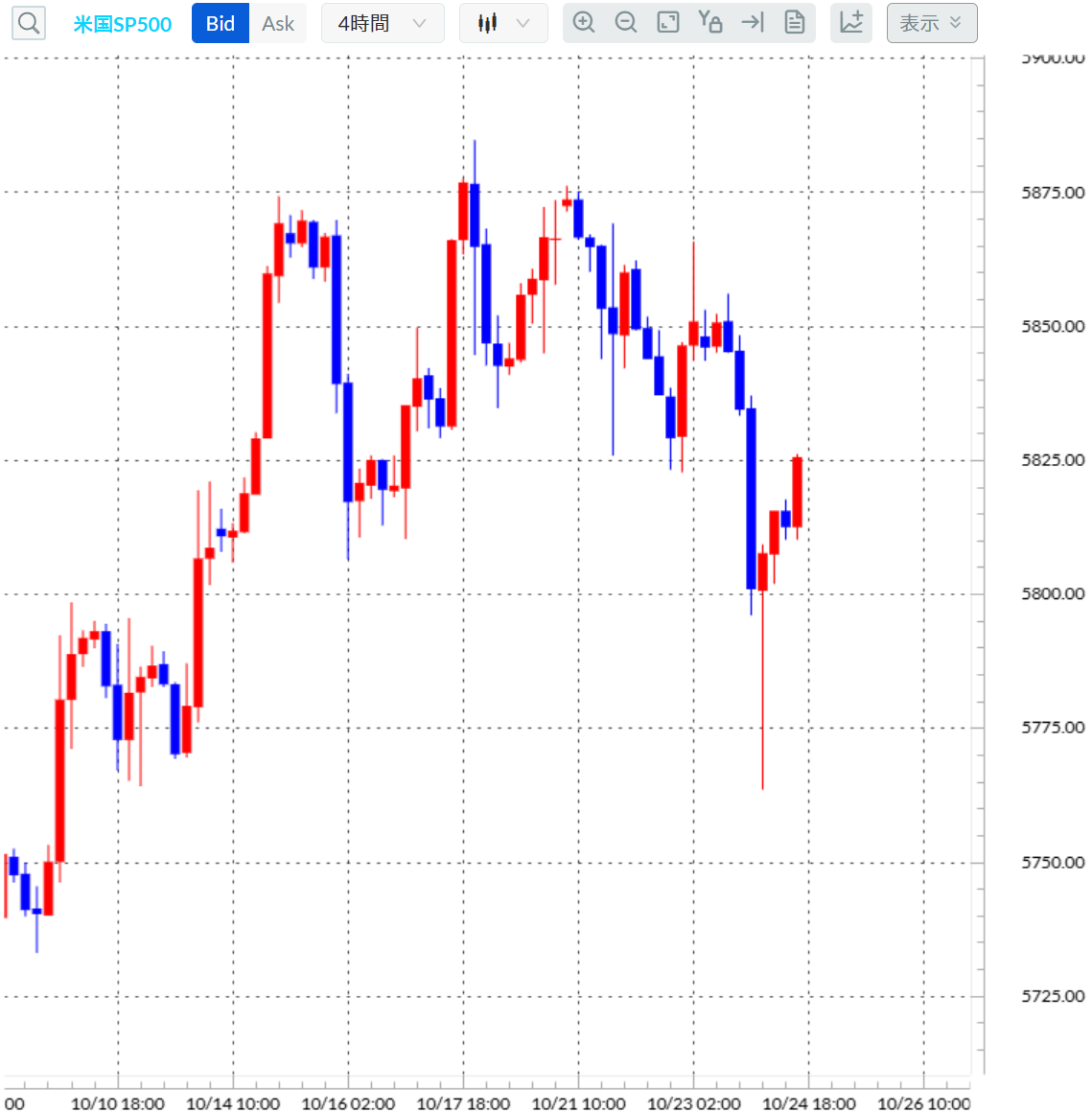Click the magnifier search icon

tap(29, 23)
